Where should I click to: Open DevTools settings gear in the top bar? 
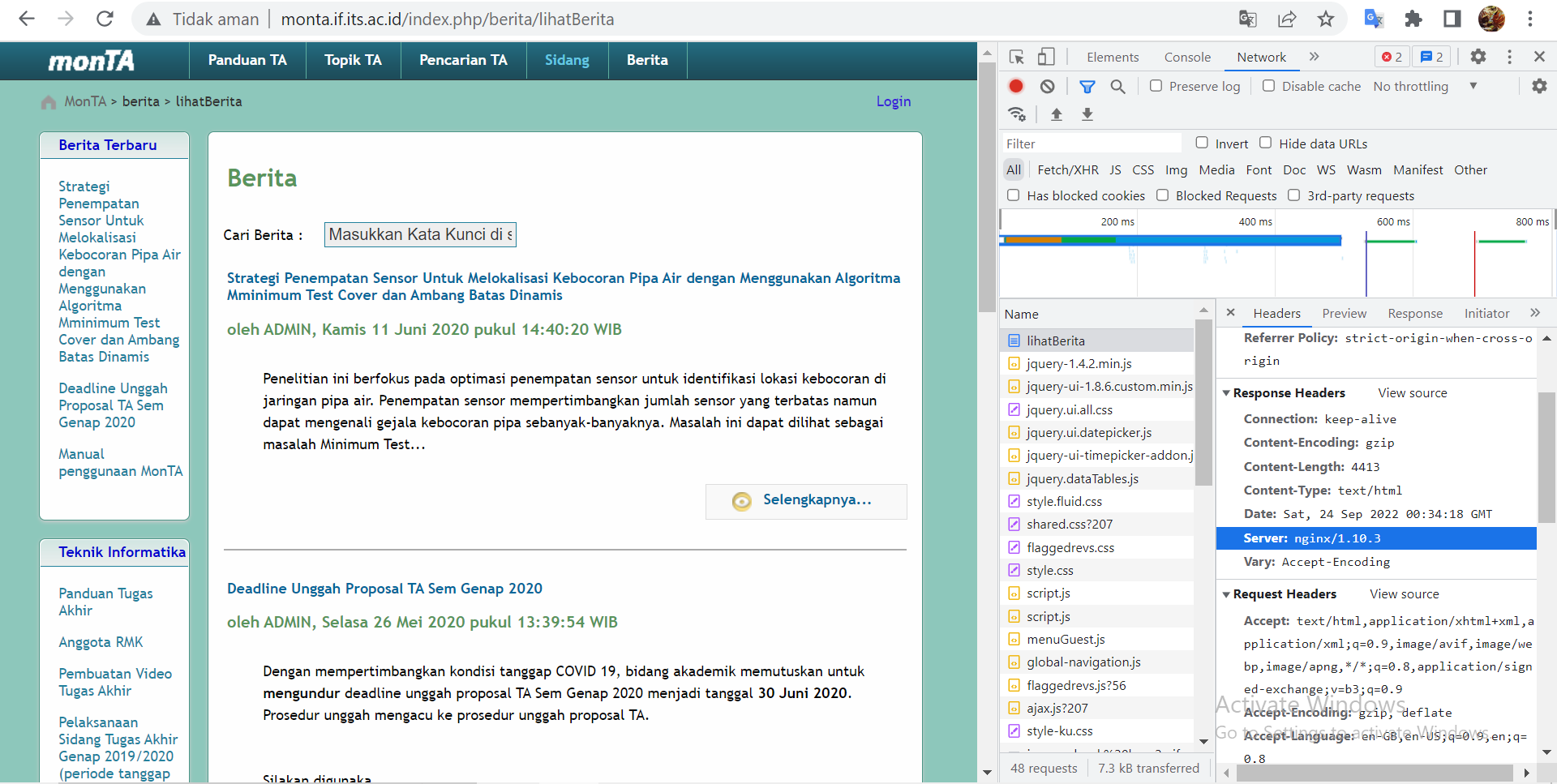[1478, 57]
